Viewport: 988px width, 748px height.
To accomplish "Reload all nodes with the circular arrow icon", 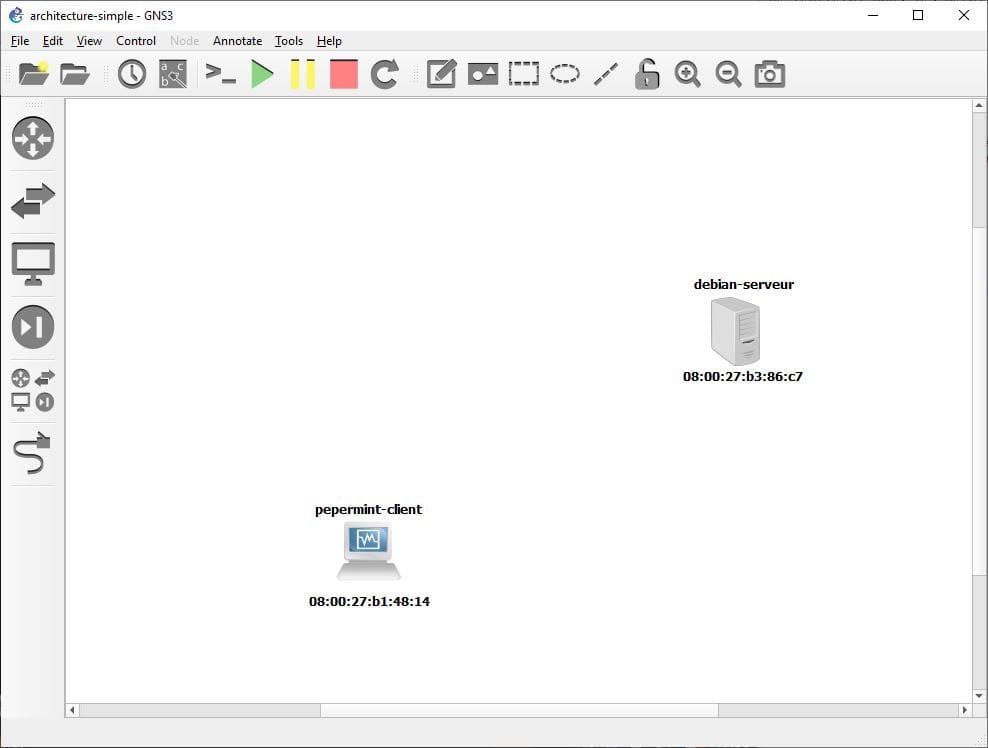I will (383, 73).
